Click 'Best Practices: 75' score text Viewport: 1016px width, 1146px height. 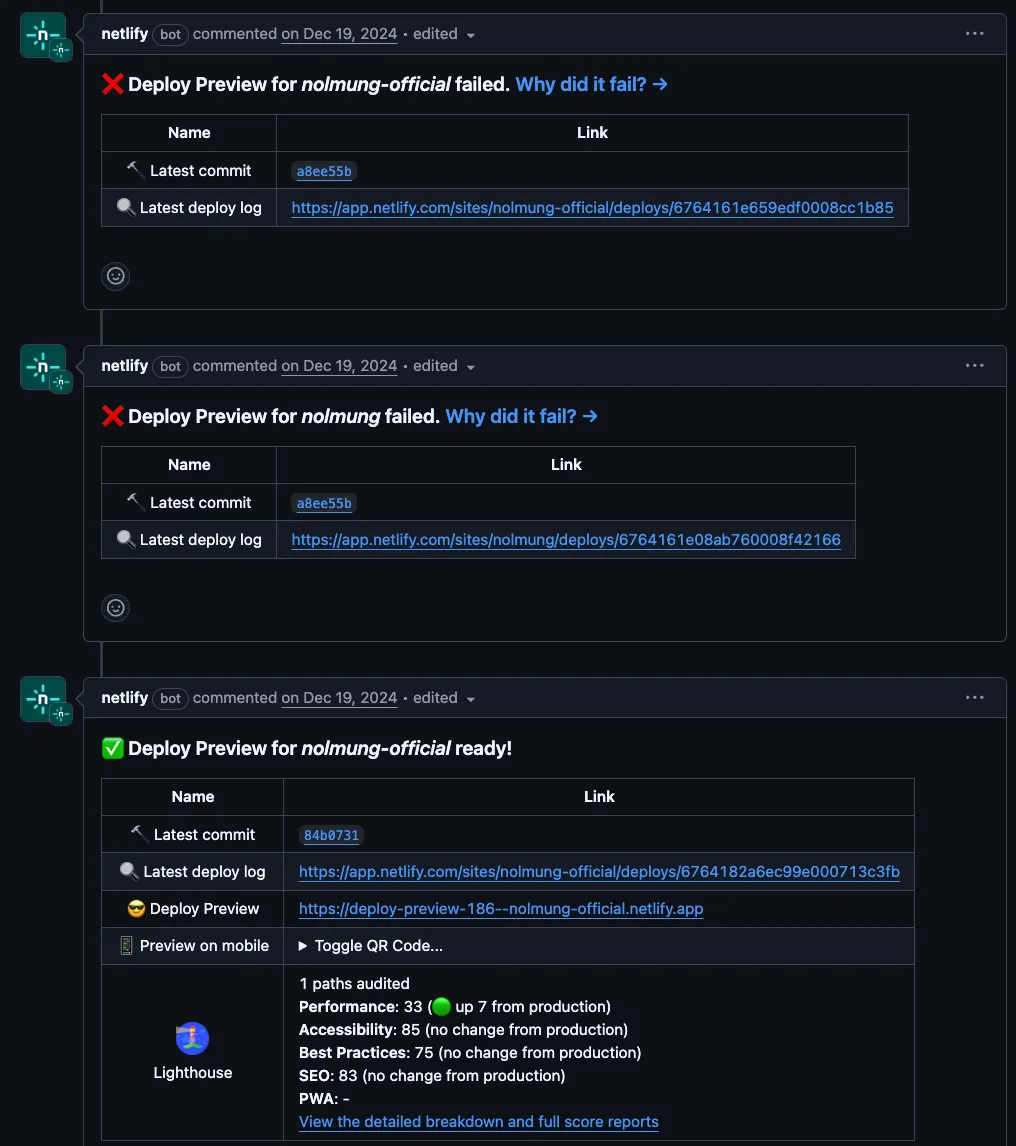(x=366, y=1052)
